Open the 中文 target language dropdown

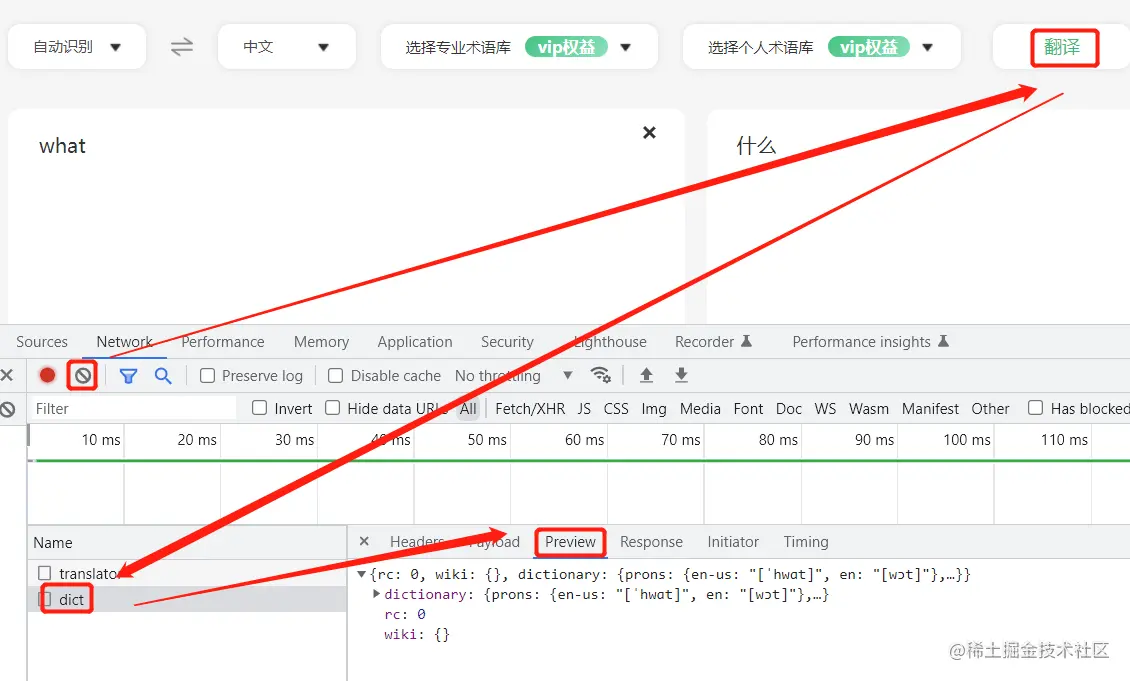pos(286,47)
